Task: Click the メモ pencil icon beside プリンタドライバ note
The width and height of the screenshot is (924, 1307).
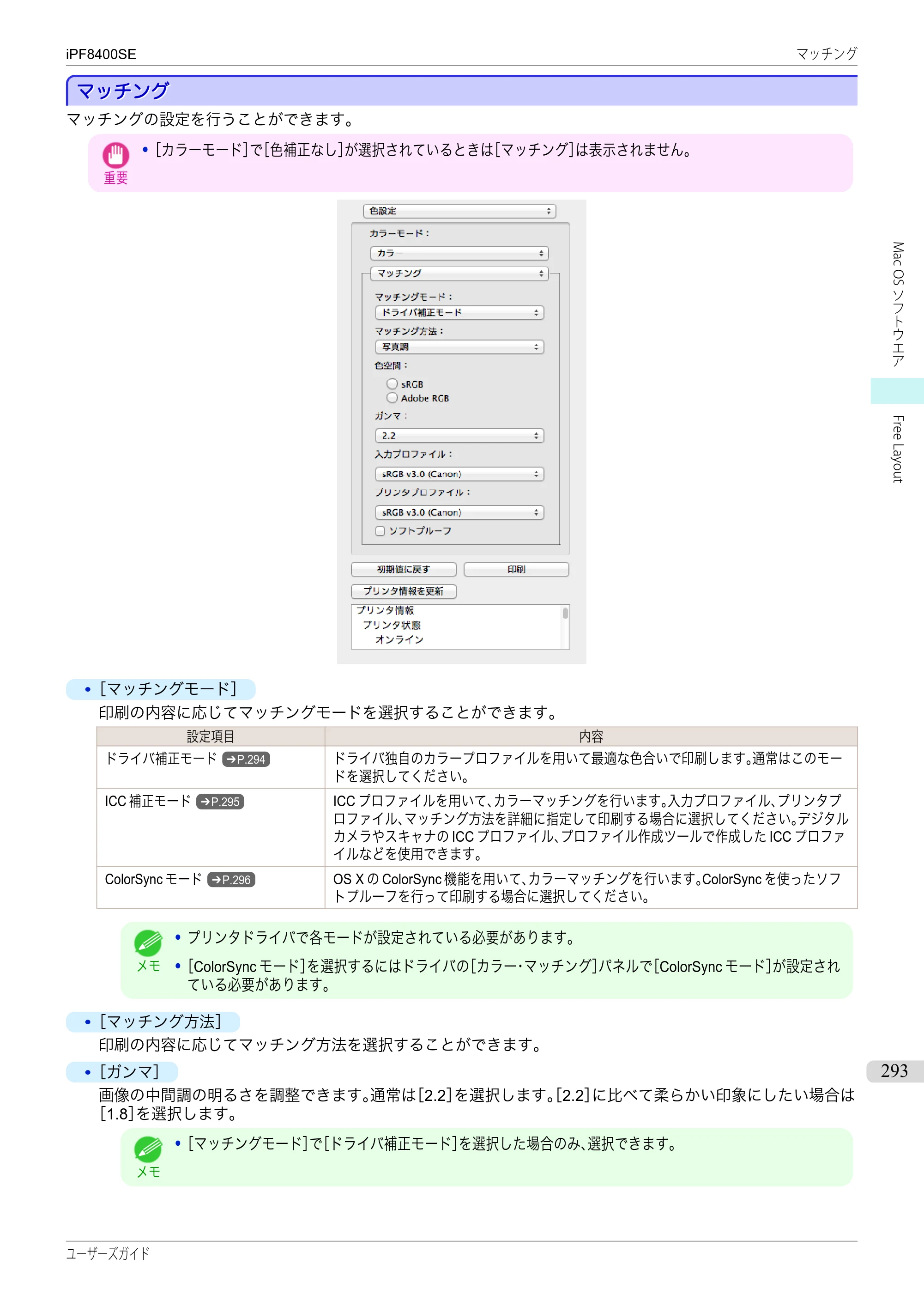Action: pos(148,943)
